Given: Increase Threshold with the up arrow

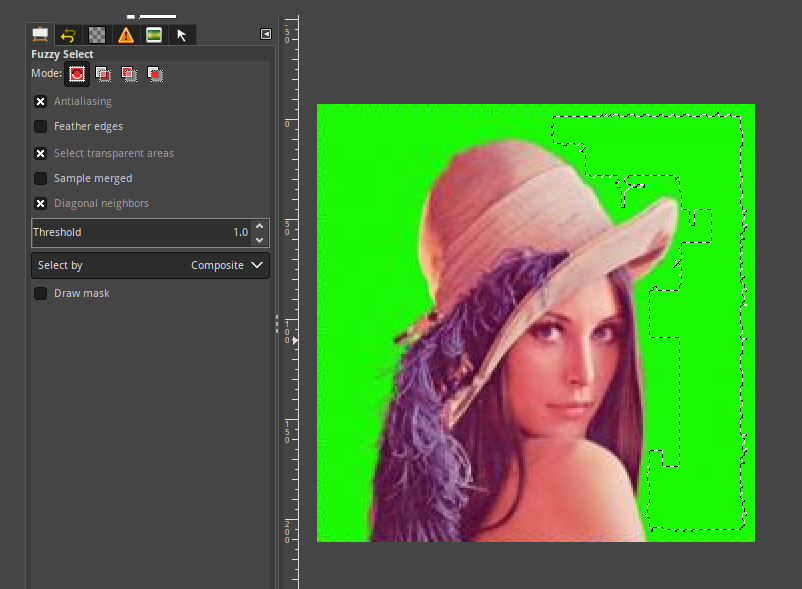Looking at the screenshot, I should click(x=260, y=226).
